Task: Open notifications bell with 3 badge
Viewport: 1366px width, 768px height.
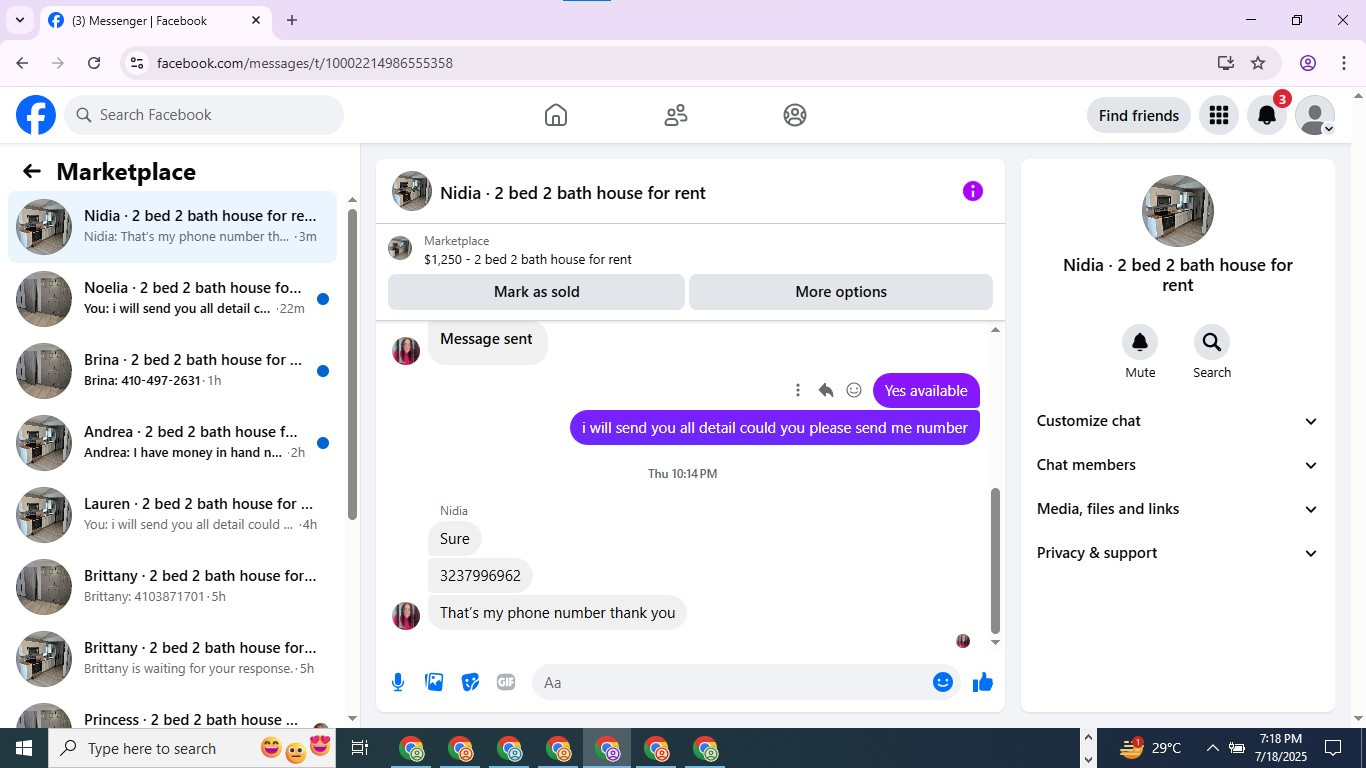Action: 1267,116
